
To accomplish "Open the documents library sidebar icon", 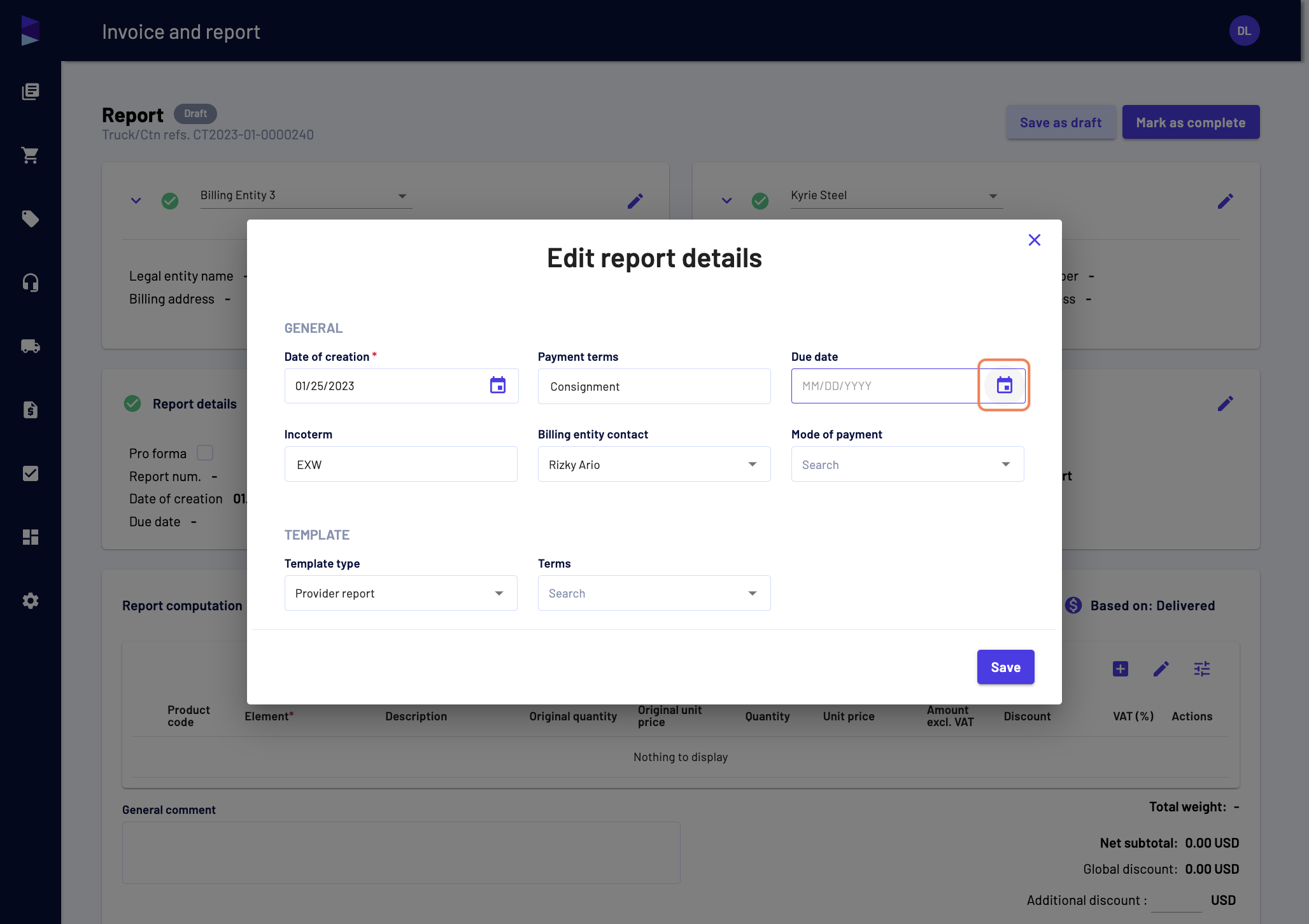I will (x=30, y=92).
